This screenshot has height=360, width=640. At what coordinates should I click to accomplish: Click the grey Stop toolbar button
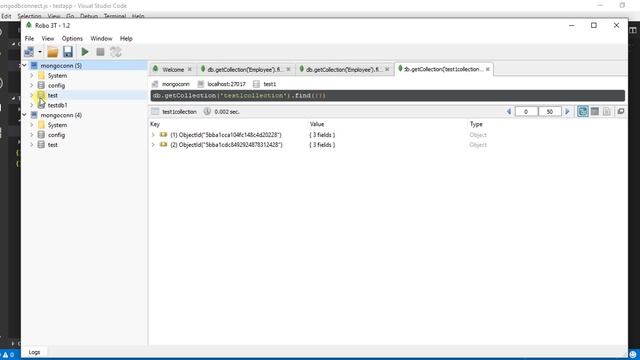(x=100, y=52)
